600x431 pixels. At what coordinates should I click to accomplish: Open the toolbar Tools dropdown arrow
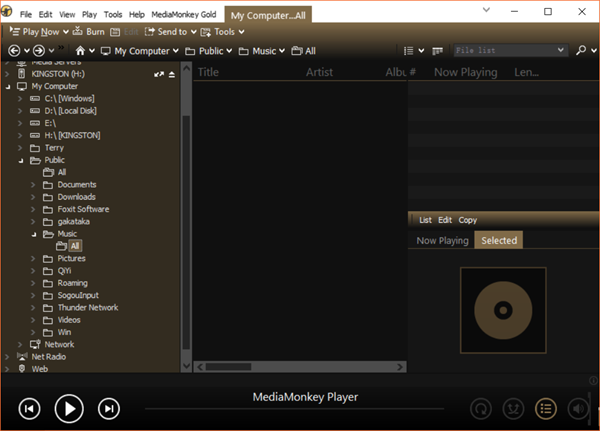(x=241, y=32)
